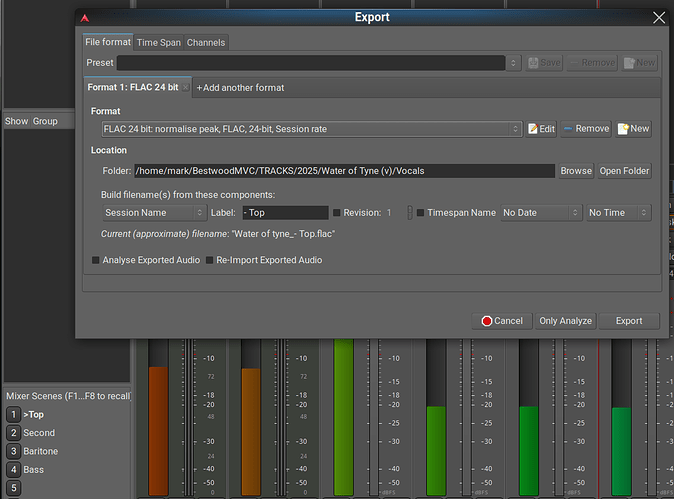Viewport: 674px width, 499px height.
Task: Click the Remove format button
Action: tap(585, 129)
